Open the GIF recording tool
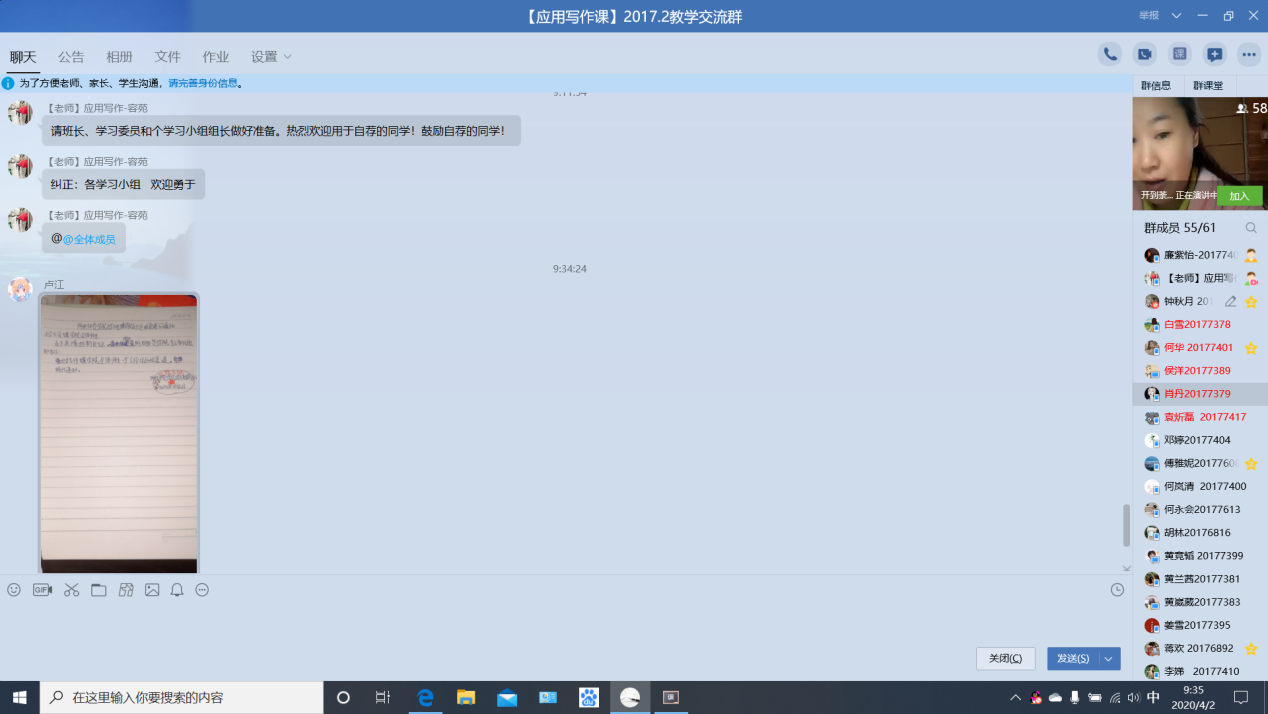The height and width of the screenshot is (714, 1268). (x=42, y=590)
